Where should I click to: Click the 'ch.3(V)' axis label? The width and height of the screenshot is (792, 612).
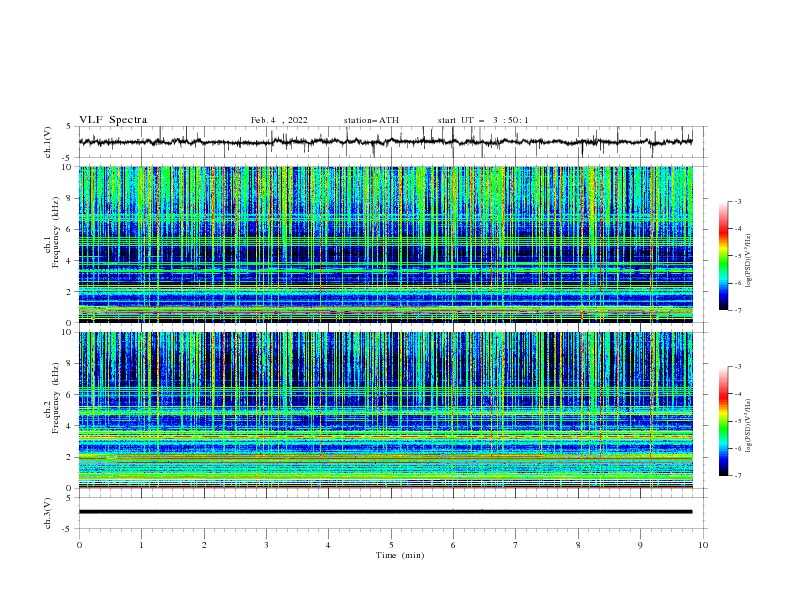48,513
